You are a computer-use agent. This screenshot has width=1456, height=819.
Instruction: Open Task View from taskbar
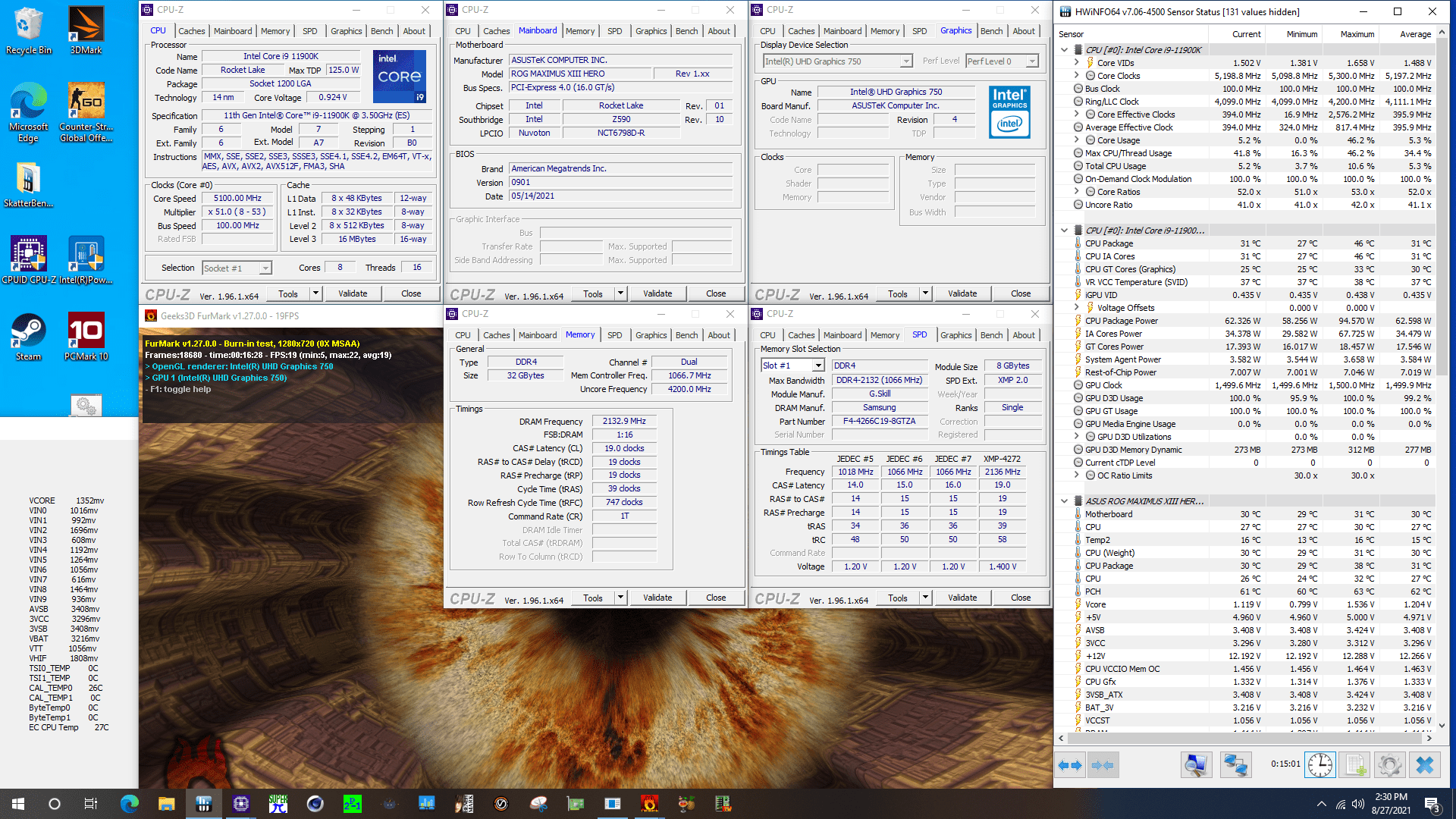point(91,804)
